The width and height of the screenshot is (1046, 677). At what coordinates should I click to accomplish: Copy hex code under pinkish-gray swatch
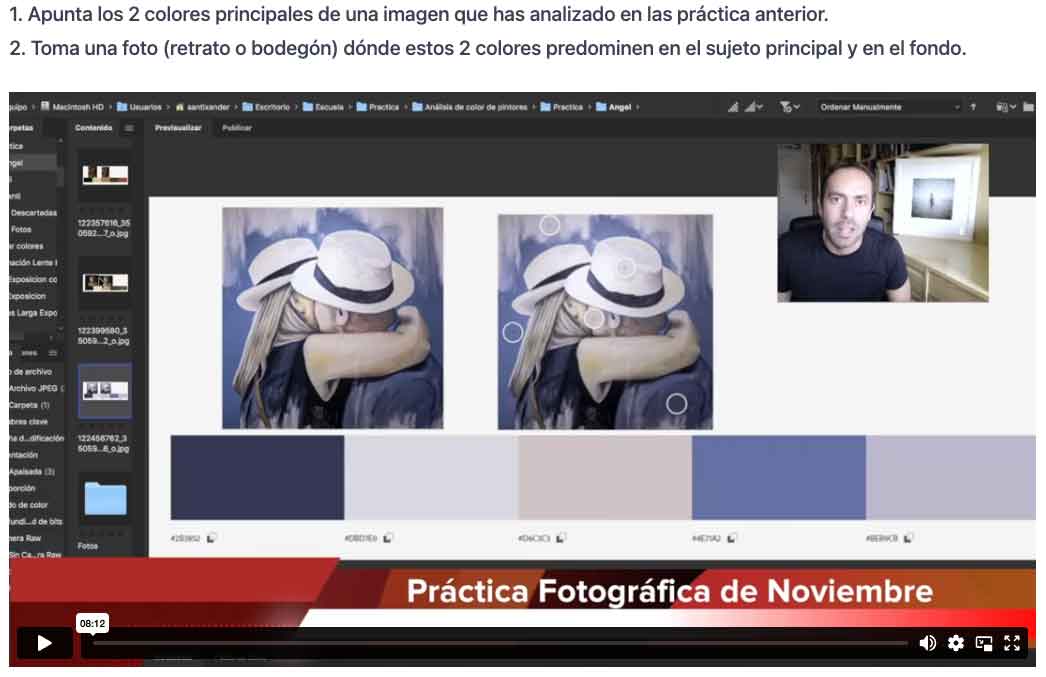(562, 538)
